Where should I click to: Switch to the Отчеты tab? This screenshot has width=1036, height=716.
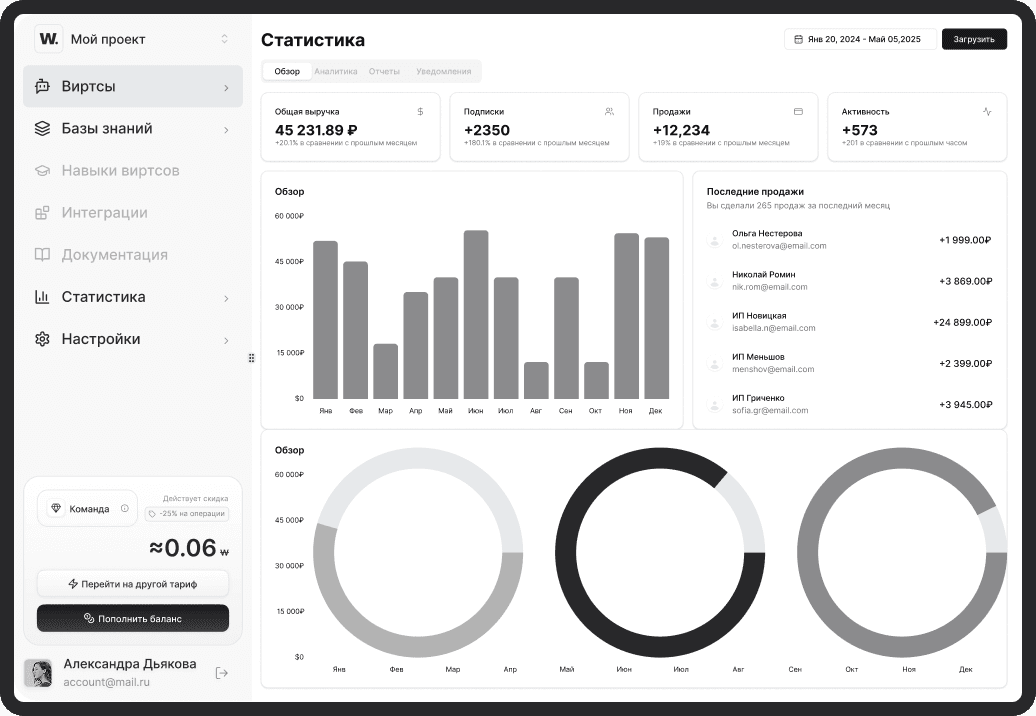click(x=384, y=71)
